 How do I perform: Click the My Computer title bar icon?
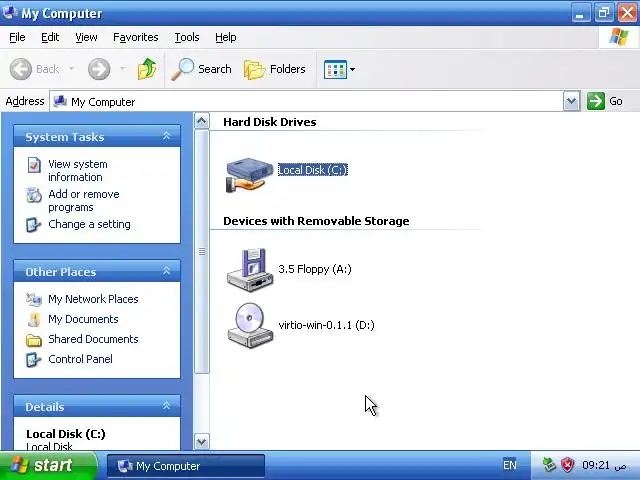pyautogui.click(x=10, y=13)
